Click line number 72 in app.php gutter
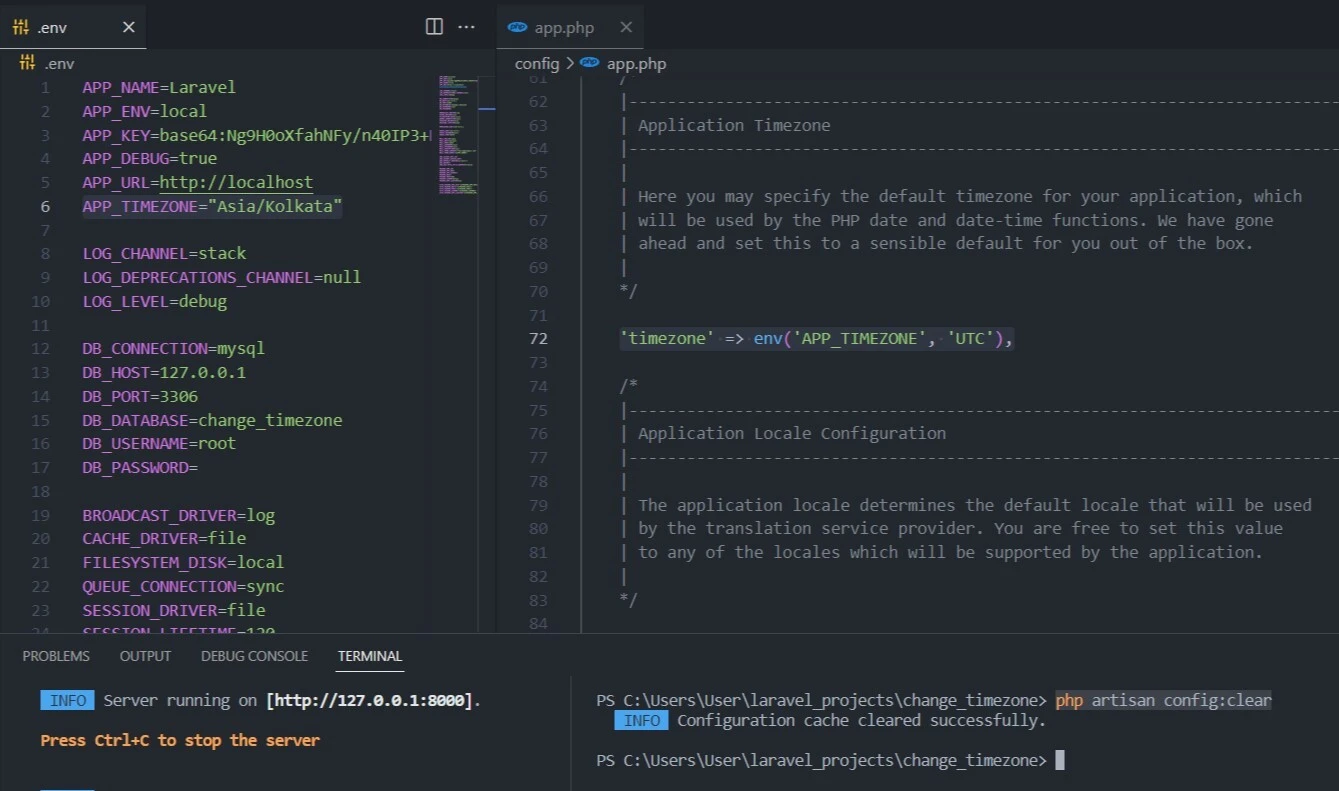Screen dimensions: 1339x791 click(x=538, y=339)
